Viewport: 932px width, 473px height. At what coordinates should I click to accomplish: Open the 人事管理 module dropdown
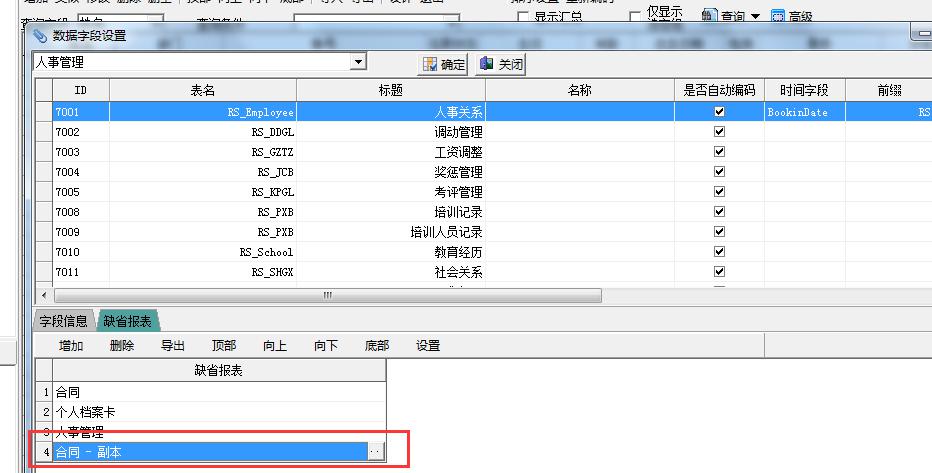[358, 62]
